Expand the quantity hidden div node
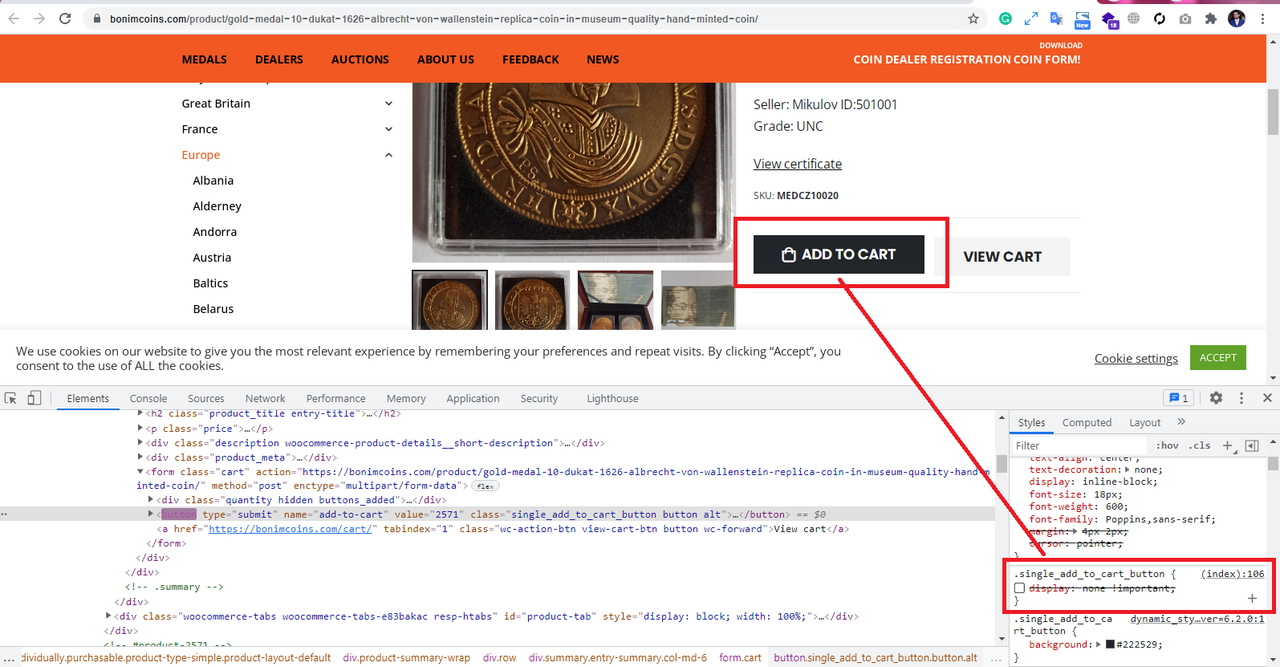1280x667 pixels. point(151,499)
